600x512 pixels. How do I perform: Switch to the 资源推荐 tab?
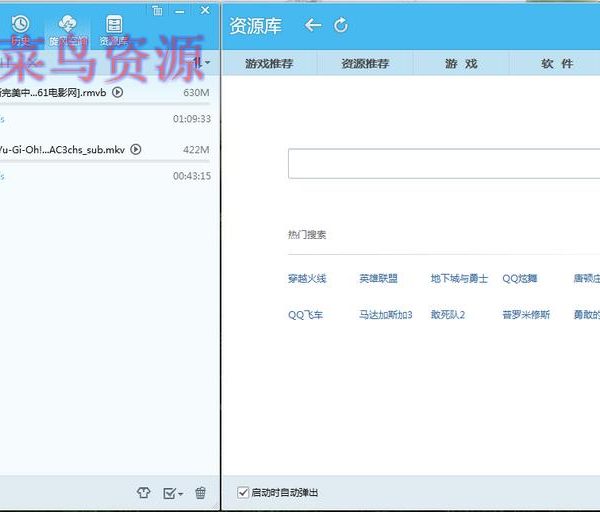click(x=365, y=64)
